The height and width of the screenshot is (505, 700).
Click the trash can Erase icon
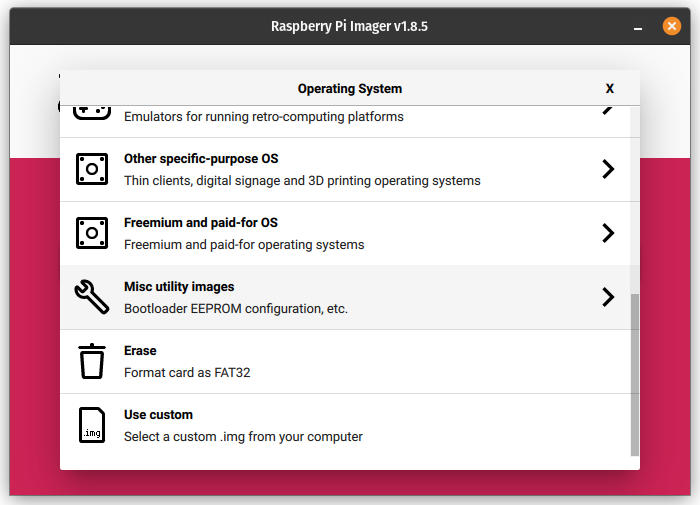point(92,361)
